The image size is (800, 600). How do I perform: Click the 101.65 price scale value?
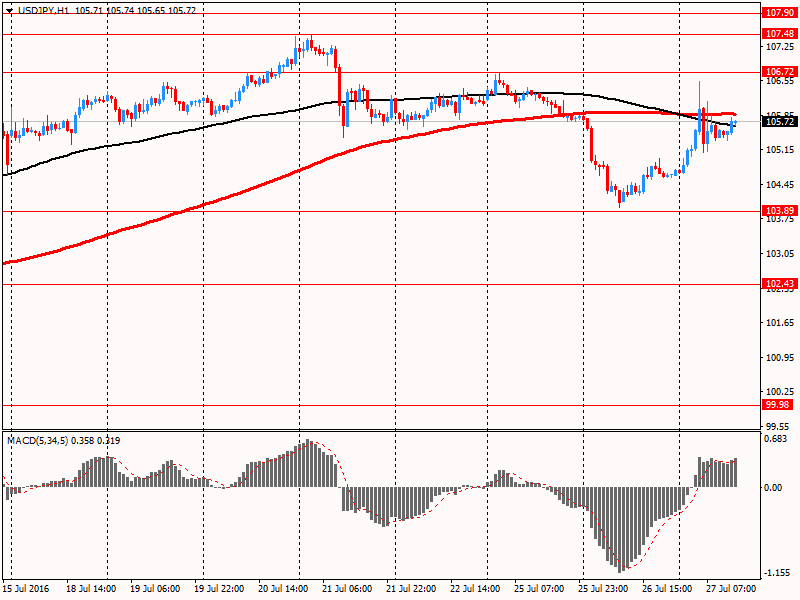pyautogui.click(x=780, y=322)
